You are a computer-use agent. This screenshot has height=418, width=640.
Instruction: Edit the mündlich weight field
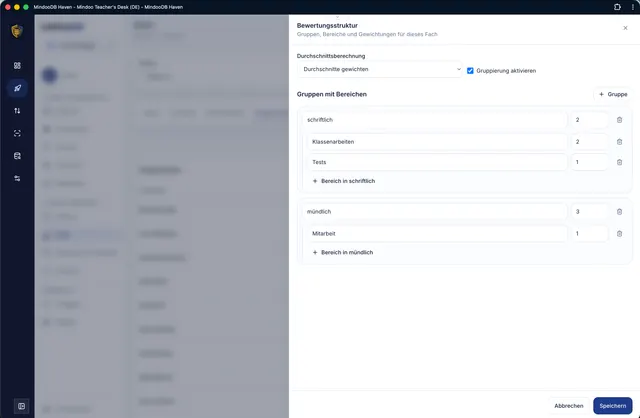[589, 212]
